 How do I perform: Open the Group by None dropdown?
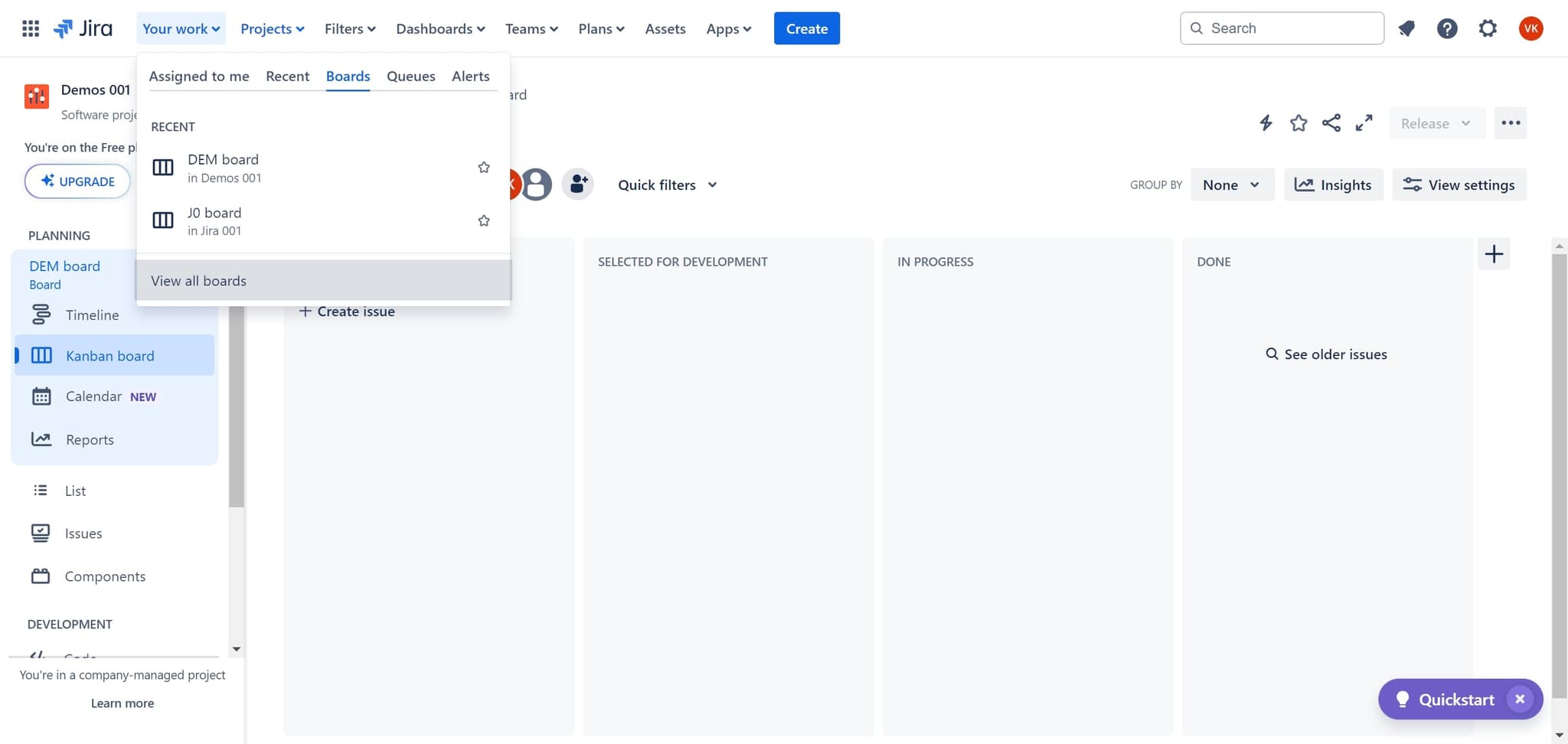click(1231, 184)
